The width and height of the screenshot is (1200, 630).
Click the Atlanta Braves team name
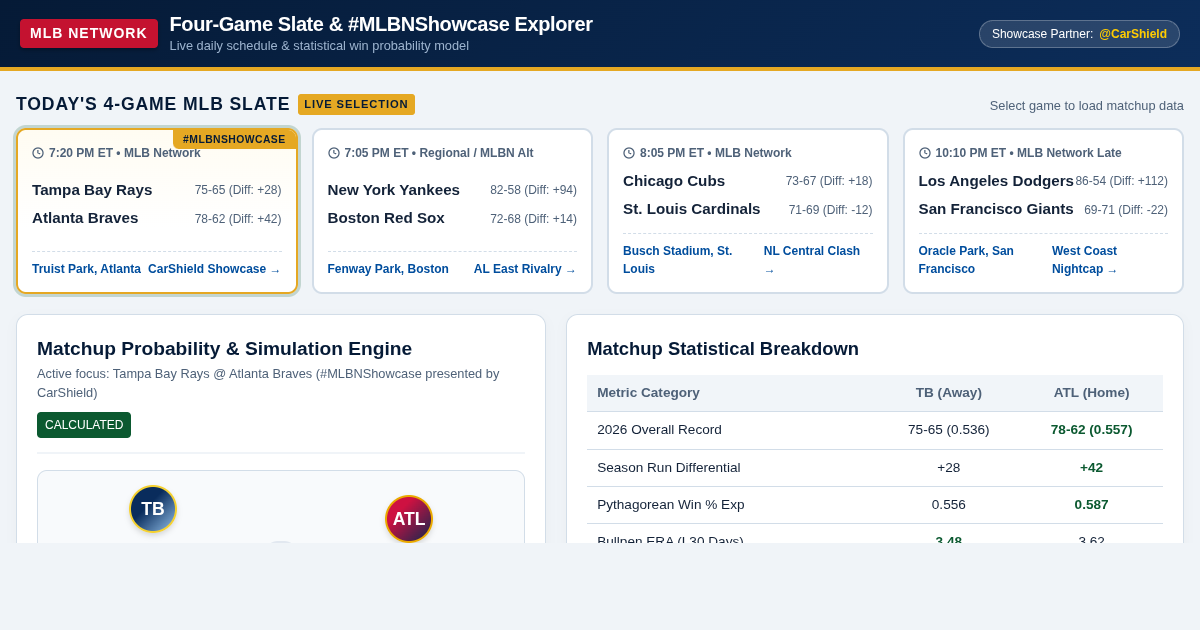(85, 218)
